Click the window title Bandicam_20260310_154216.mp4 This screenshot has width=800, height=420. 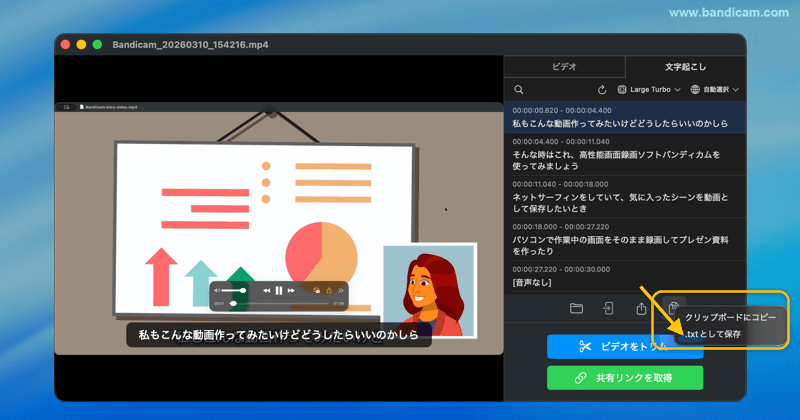(x=190, y=45)
